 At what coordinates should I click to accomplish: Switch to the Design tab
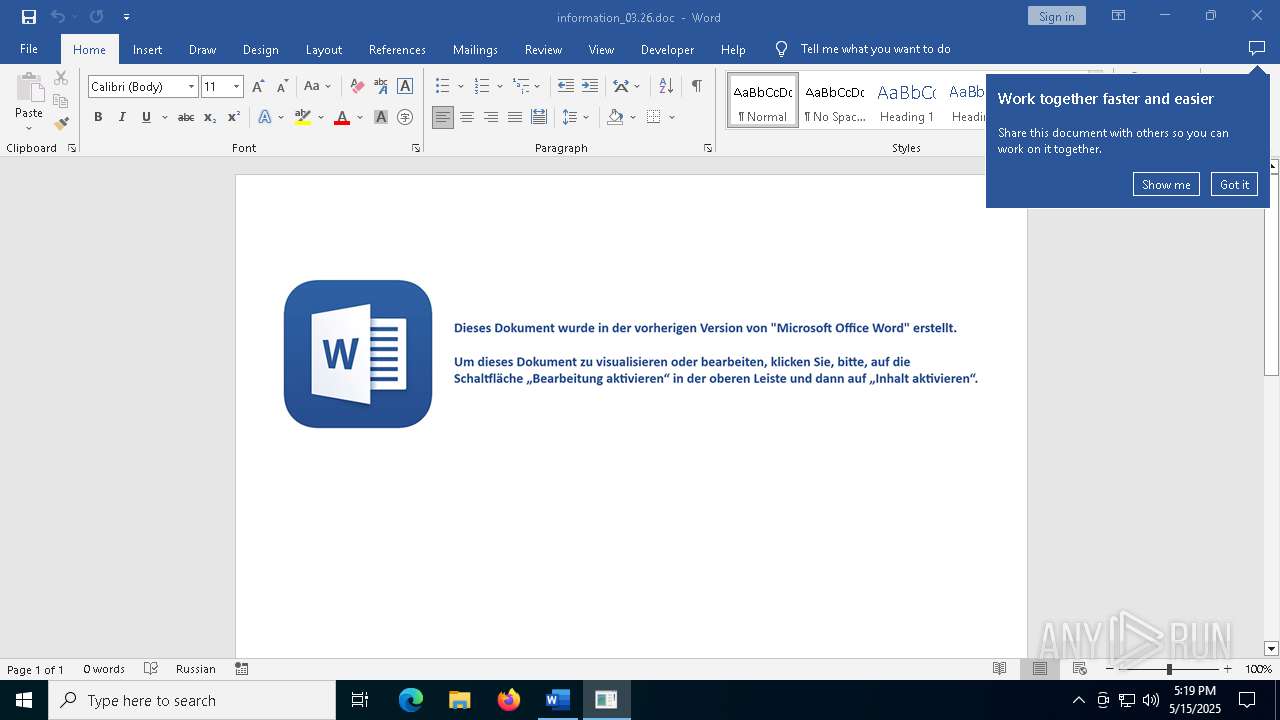[260, 49]
